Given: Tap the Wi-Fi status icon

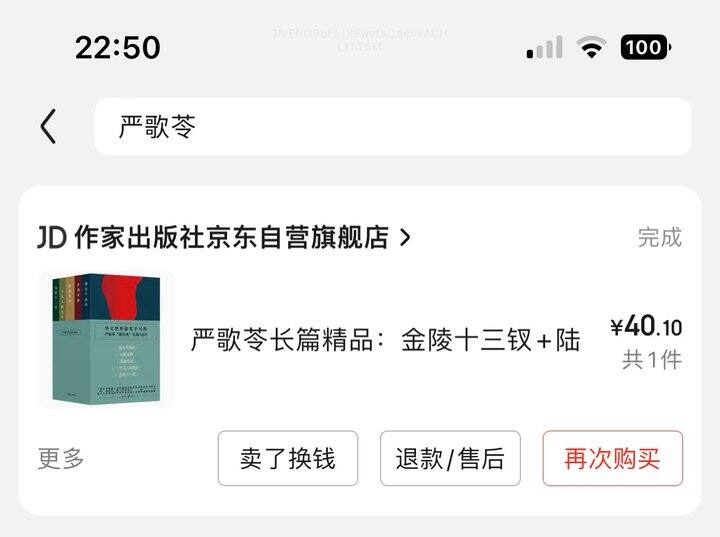Looking at the screenshot, I should click(x=593, y=47).
